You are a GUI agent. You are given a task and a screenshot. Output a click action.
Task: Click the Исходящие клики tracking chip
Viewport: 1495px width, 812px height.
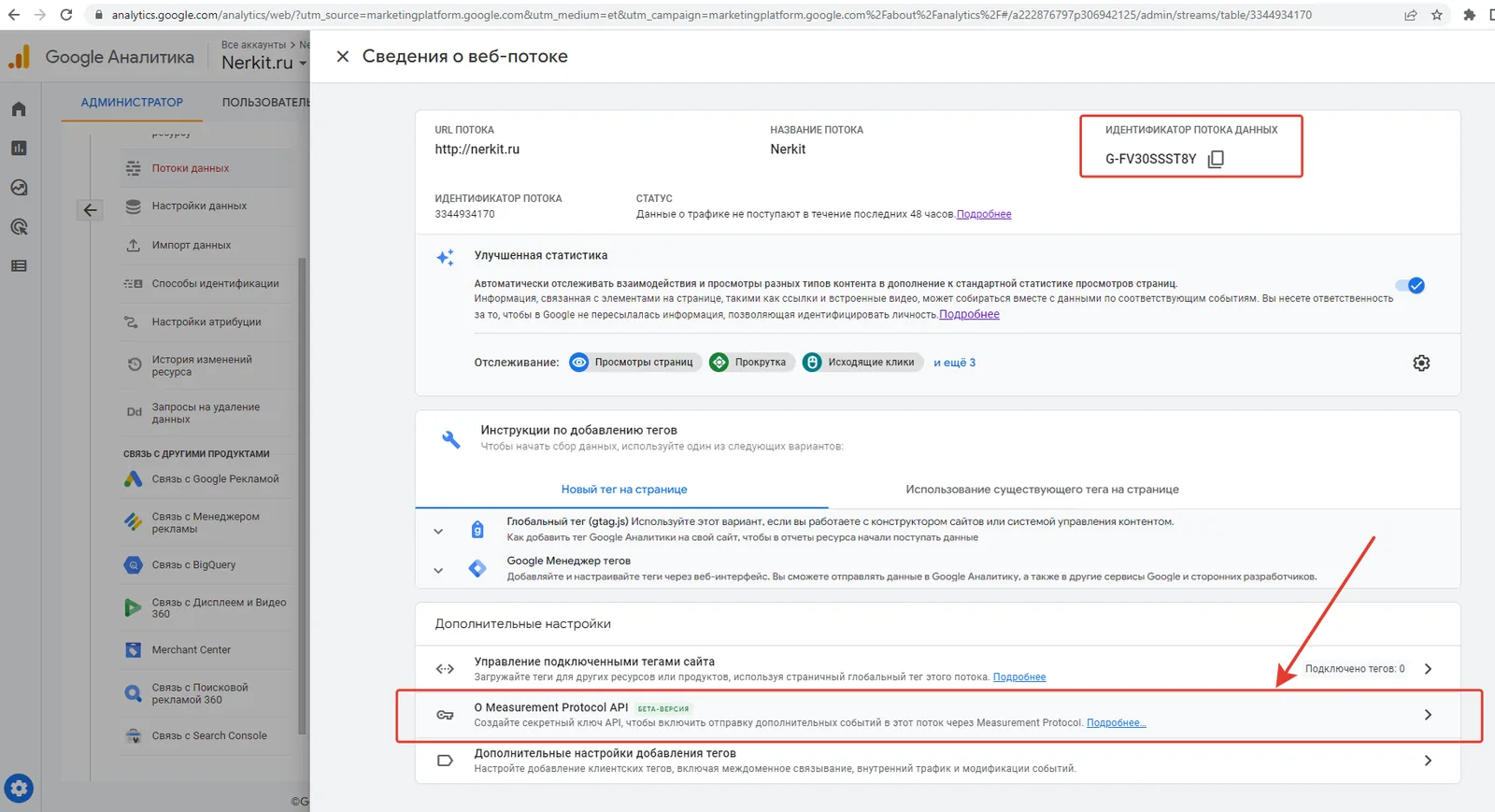tap(861, 363)
